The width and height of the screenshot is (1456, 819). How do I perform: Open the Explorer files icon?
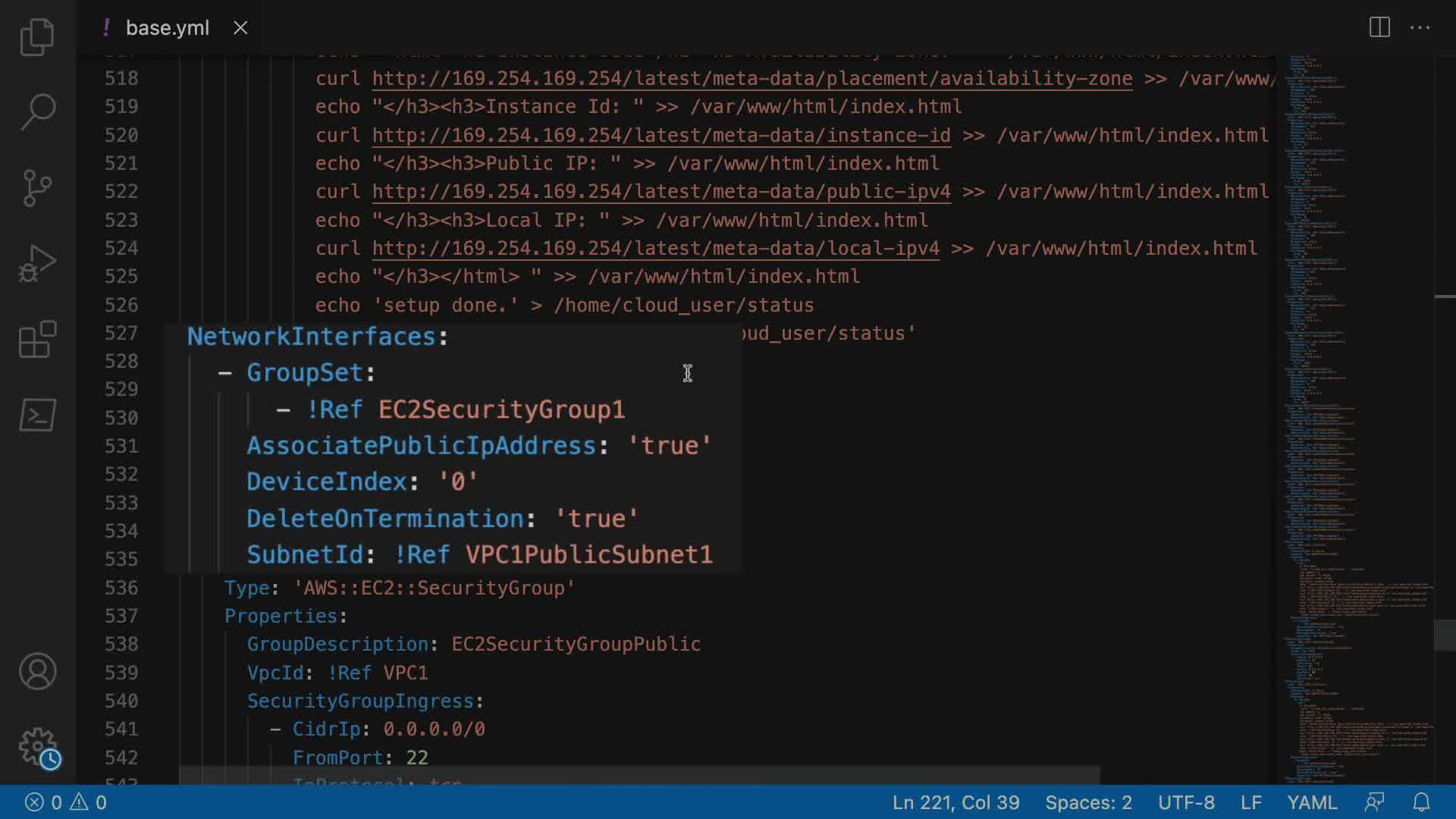pyautogui.click(x=37, y=37)
